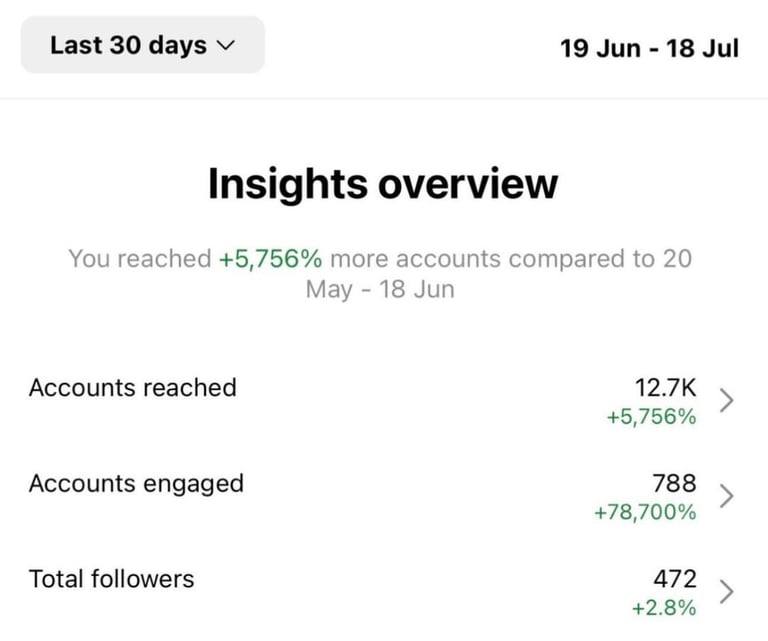
Task: Click the Insights overview heading
Action: point(383,184)
